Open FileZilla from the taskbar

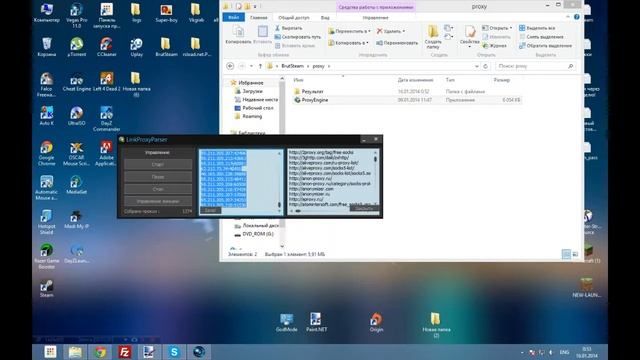coord(124,352)
